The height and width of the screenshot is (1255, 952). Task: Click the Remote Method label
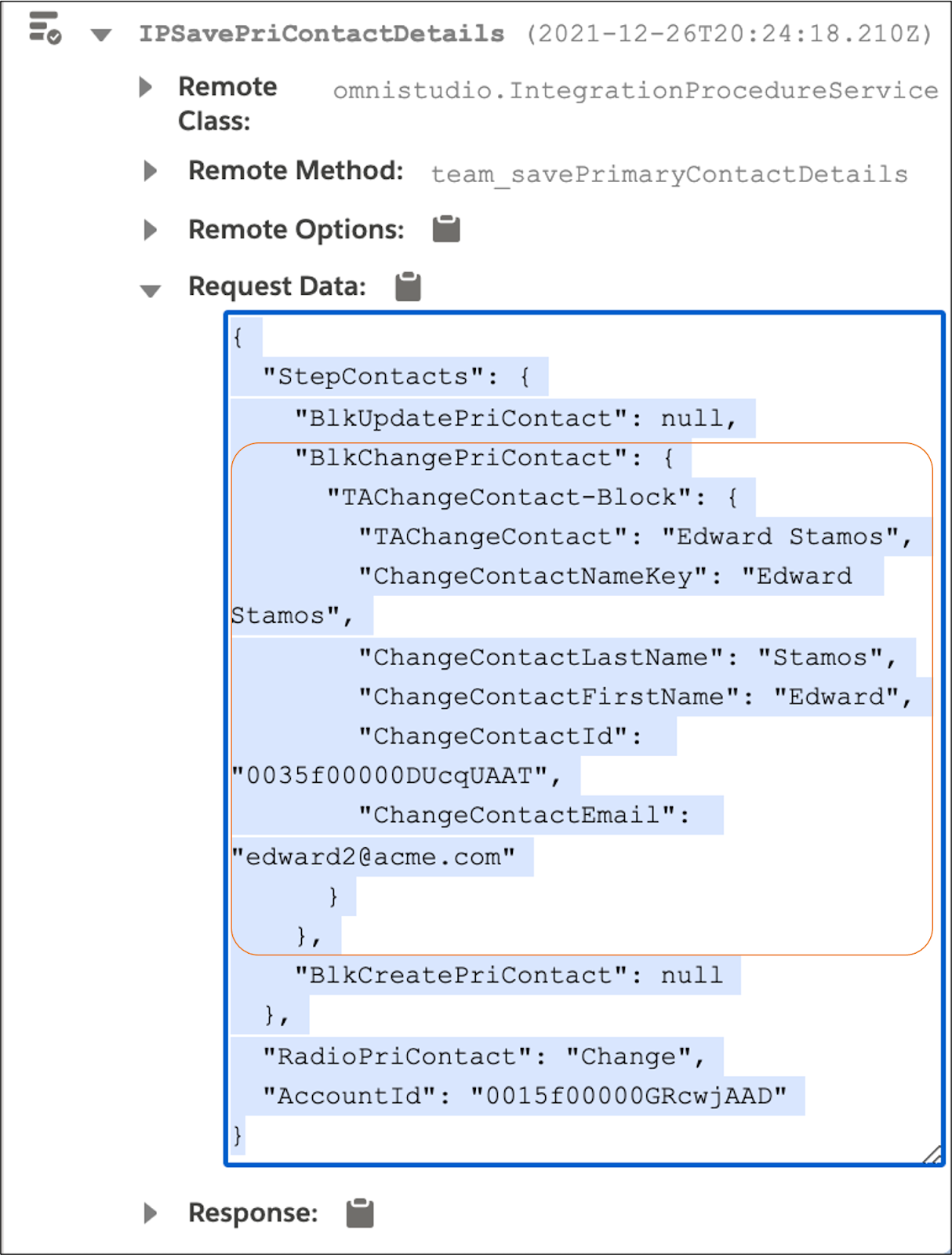point(296,170)
